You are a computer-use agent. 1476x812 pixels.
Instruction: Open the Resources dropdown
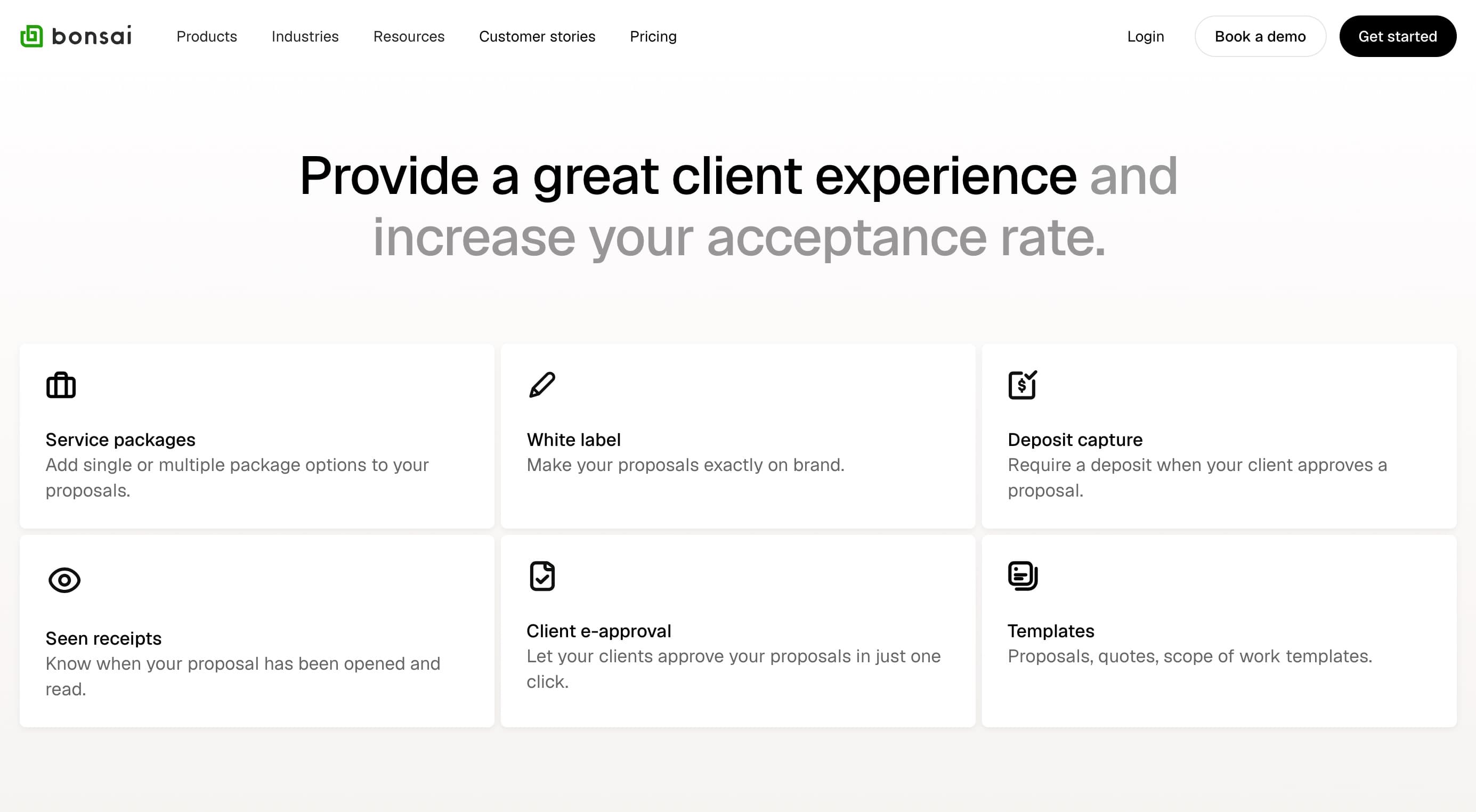tap(409, 36)
